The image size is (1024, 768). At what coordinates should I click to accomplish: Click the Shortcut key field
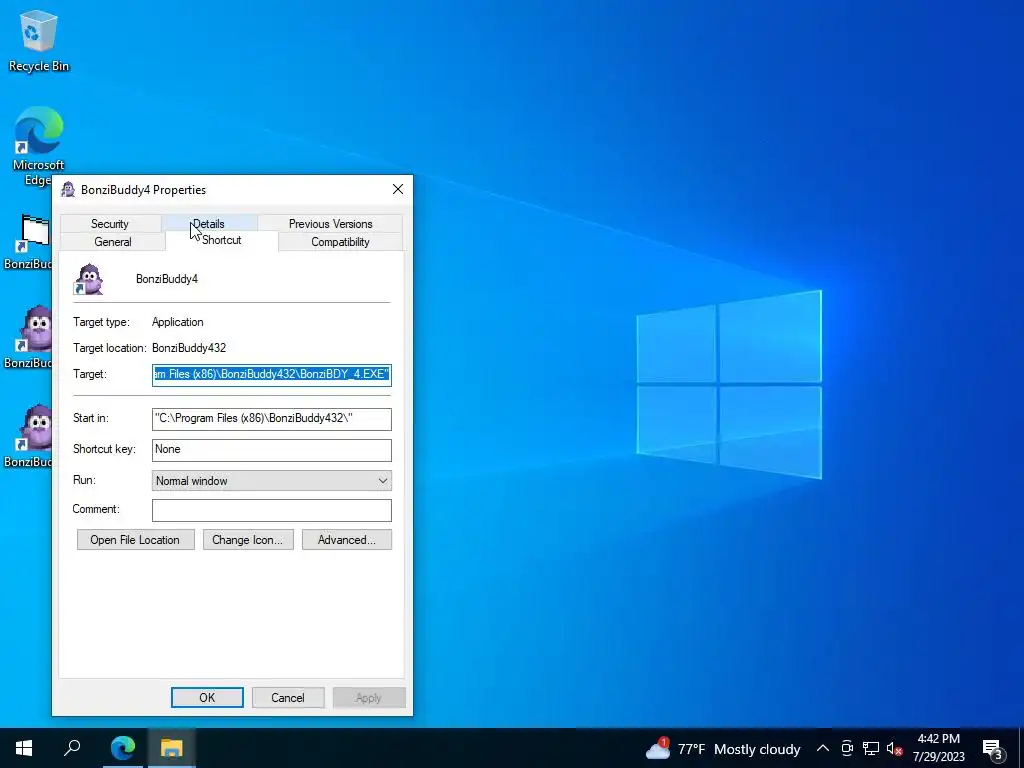tap(272, 450)
